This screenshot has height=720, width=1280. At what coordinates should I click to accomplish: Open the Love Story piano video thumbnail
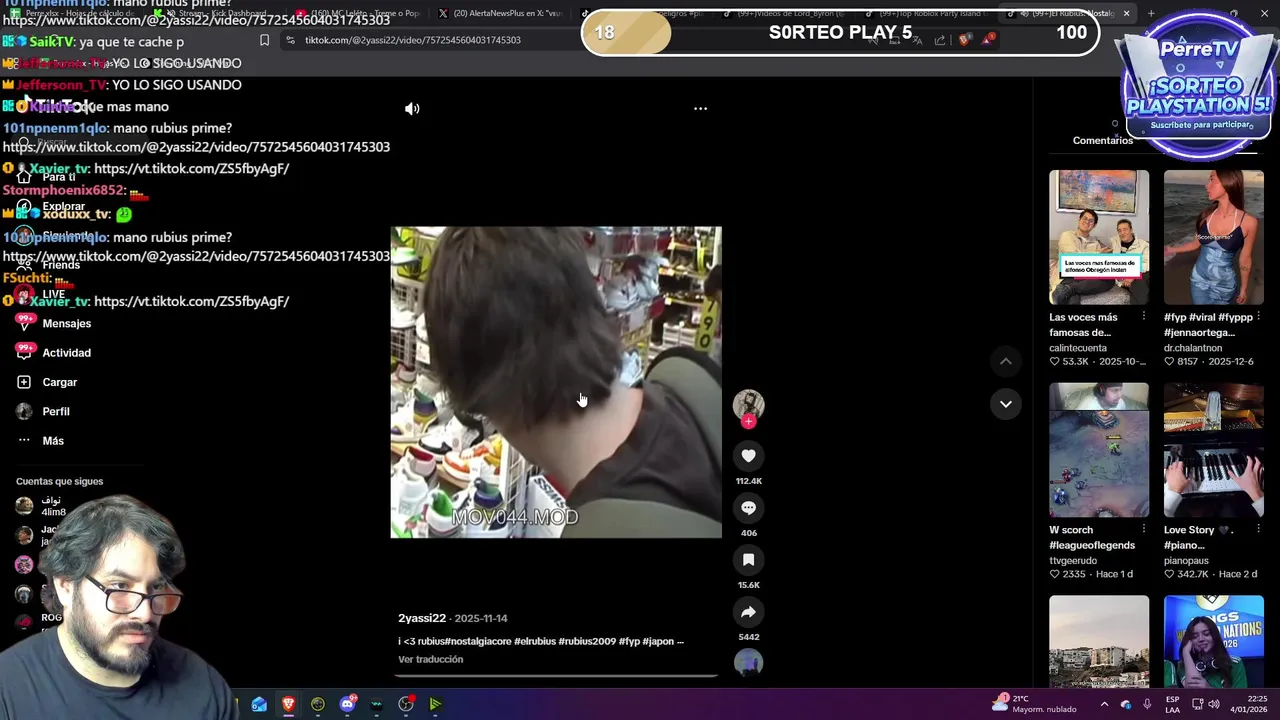click(1213, 449)
